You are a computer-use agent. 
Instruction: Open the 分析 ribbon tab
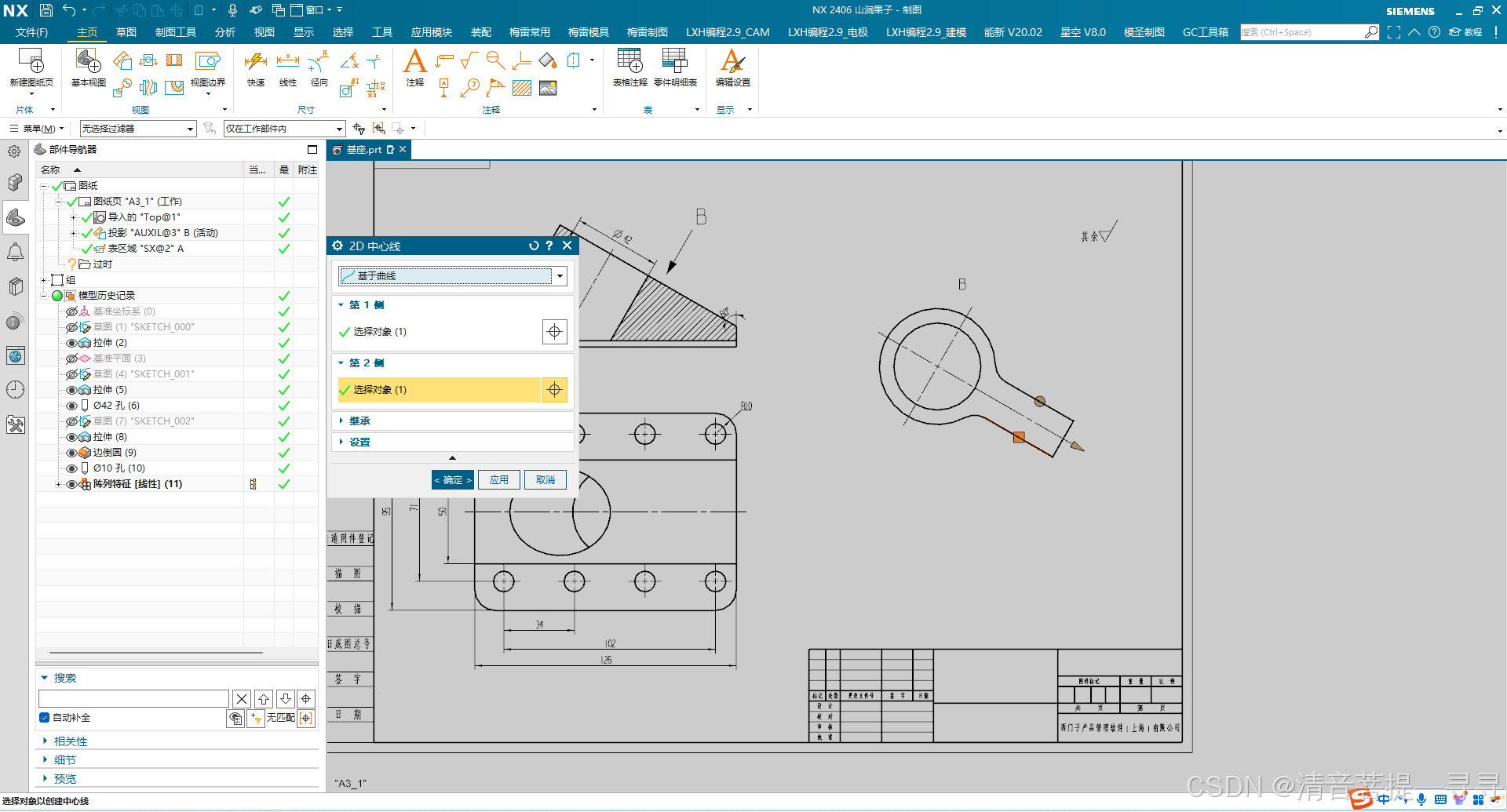click(x=224, y=32)
